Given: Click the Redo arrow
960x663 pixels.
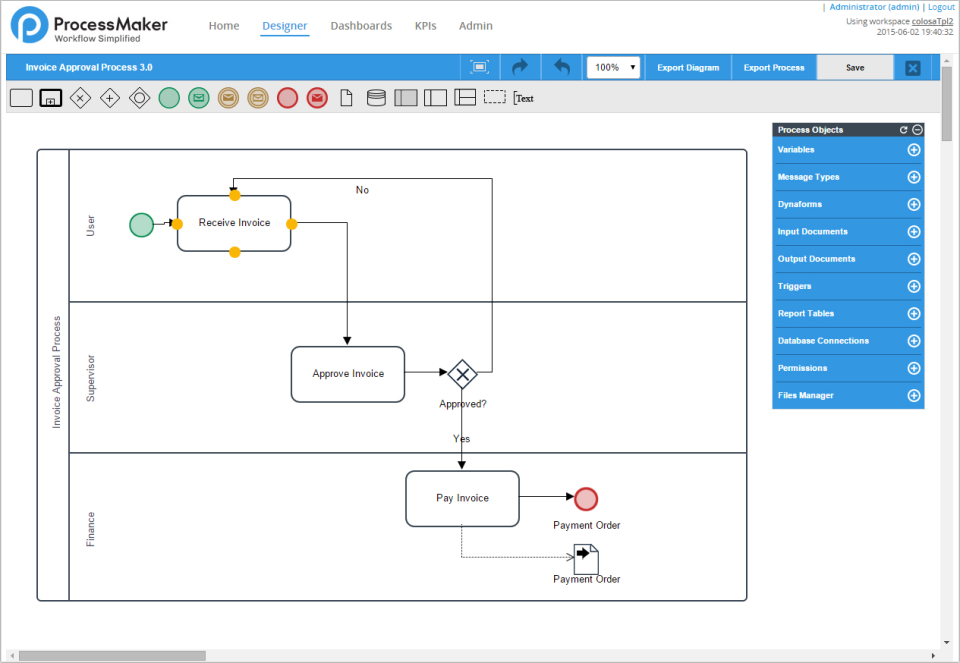Looking at the screenshot, I should click(x=520, y=67).
